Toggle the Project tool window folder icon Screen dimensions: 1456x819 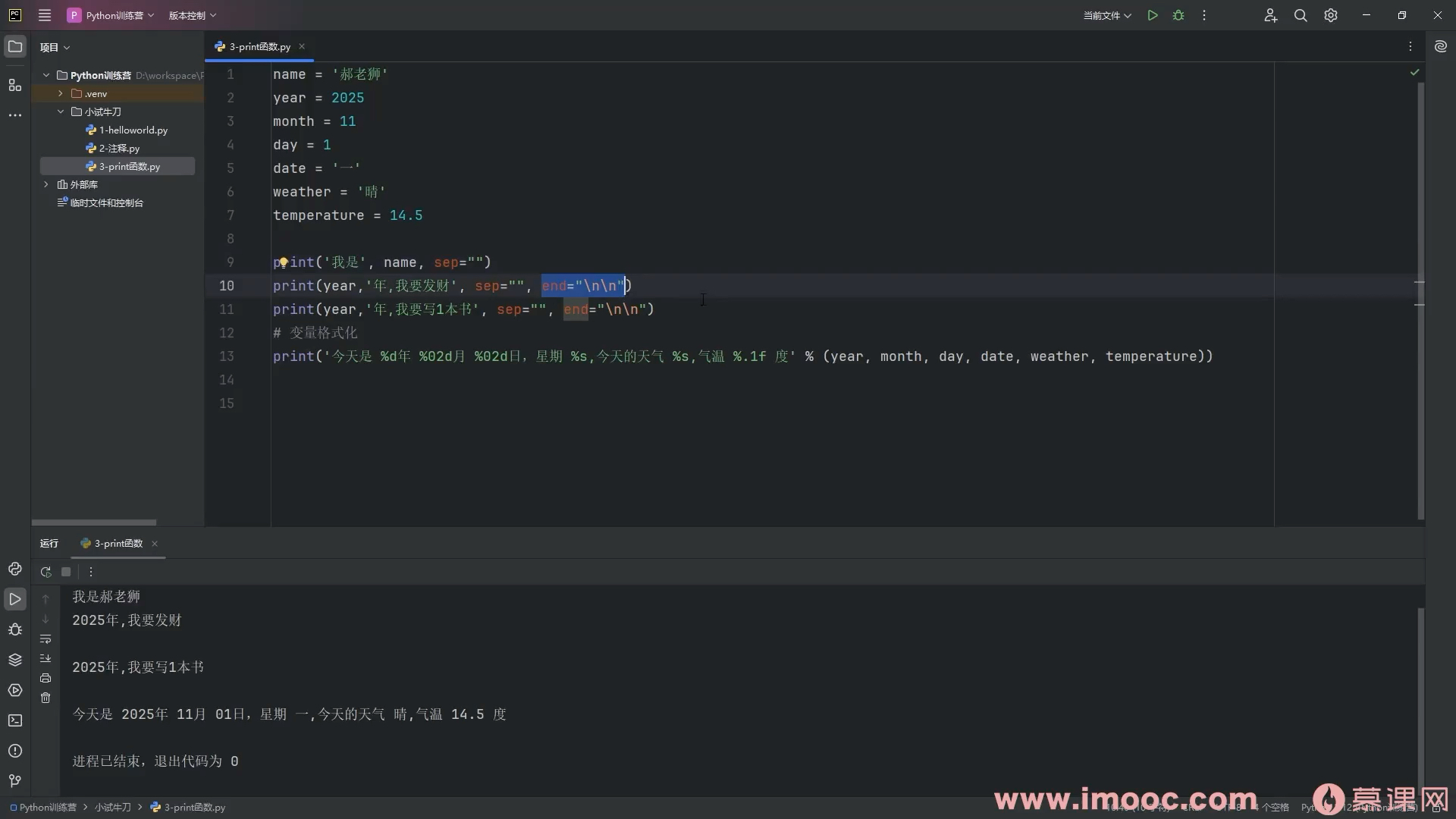[x=14, y=46]
